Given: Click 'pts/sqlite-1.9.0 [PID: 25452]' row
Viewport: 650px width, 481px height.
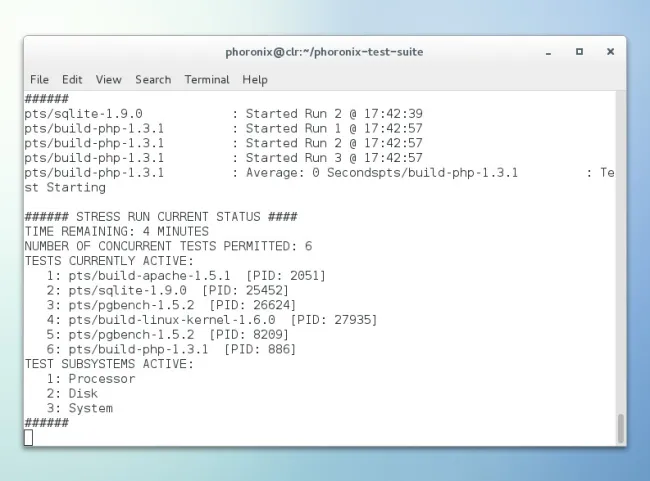Looking at the screenshot, I should coord(167,290).
